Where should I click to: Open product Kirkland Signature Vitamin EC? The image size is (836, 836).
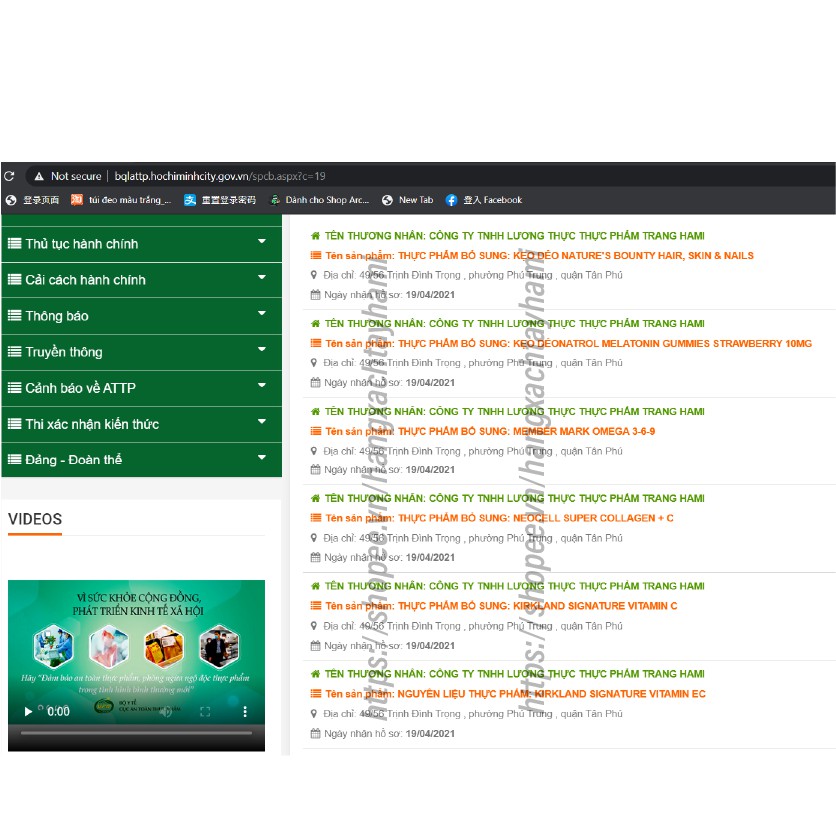(x=515, y=694)
